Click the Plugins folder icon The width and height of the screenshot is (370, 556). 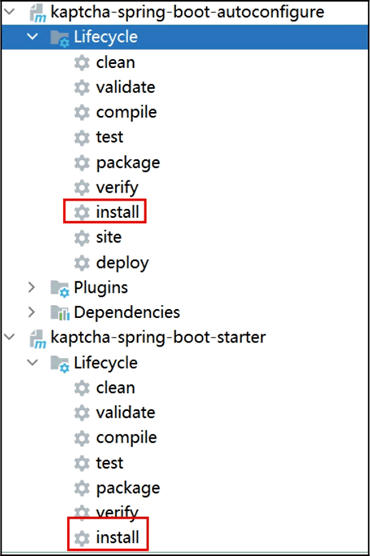pyautogui.click(x=60, y=288)
